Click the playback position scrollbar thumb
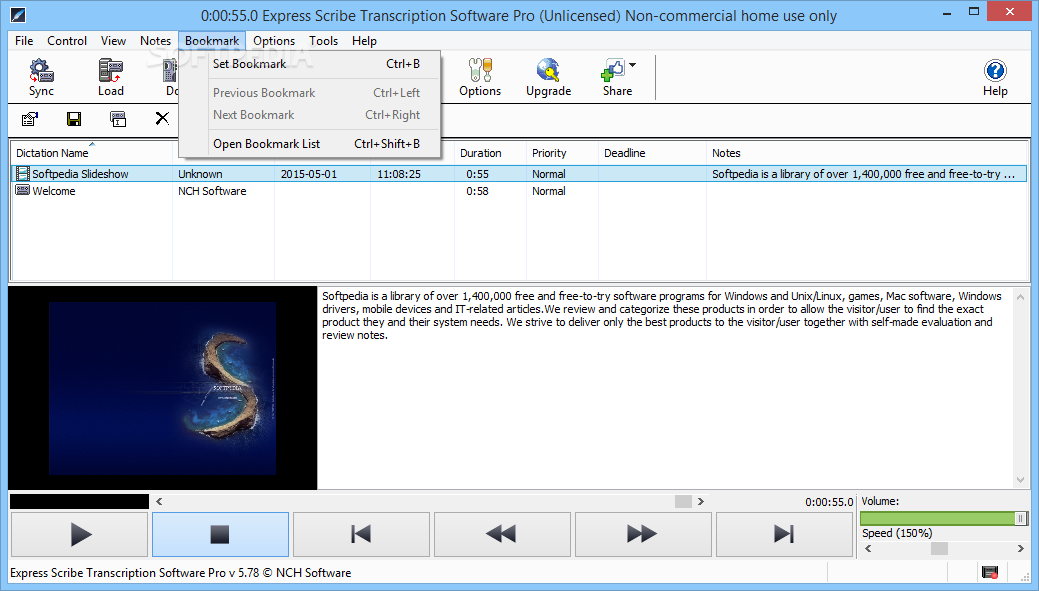This screenshot has width=1039, height=591. (x=683, y=502)
